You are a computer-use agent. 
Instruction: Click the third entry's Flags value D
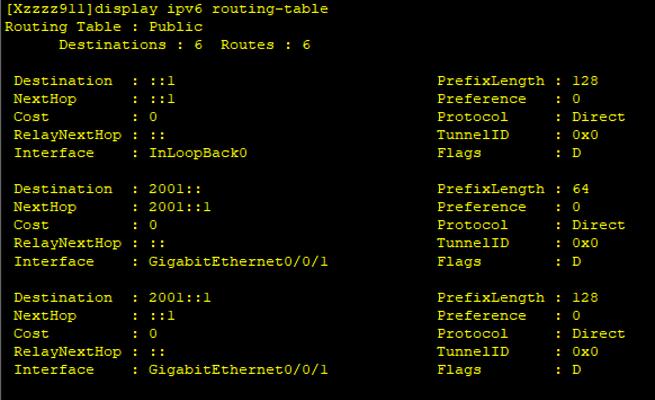click(x=576, y=370)
